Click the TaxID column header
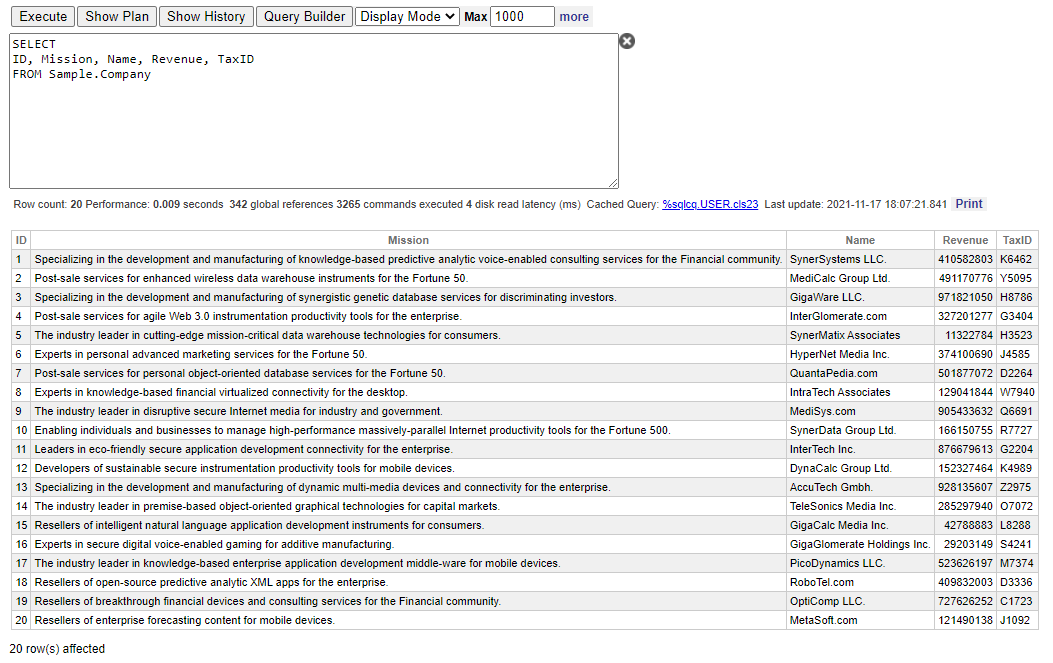This screenshot has width=1053, height=663. coord(1017,240)
